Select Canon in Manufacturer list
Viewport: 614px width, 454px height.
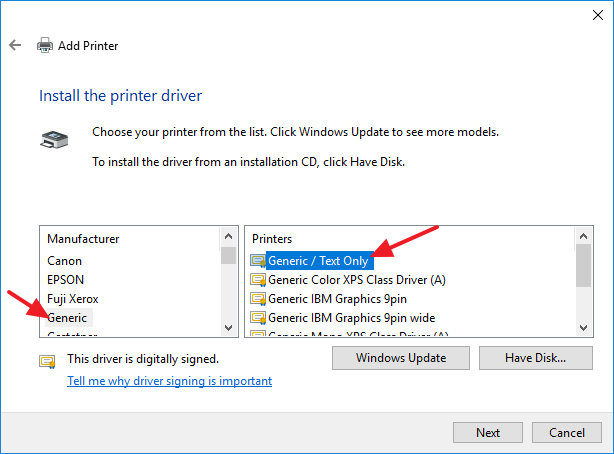point(65,261)
